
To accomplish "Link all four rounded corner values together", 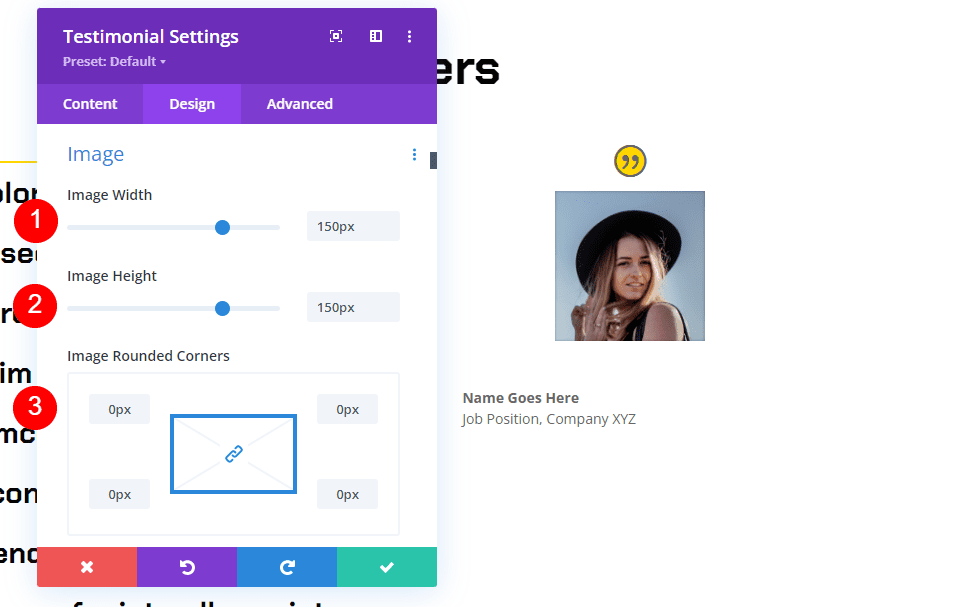I will click(233, 453).
